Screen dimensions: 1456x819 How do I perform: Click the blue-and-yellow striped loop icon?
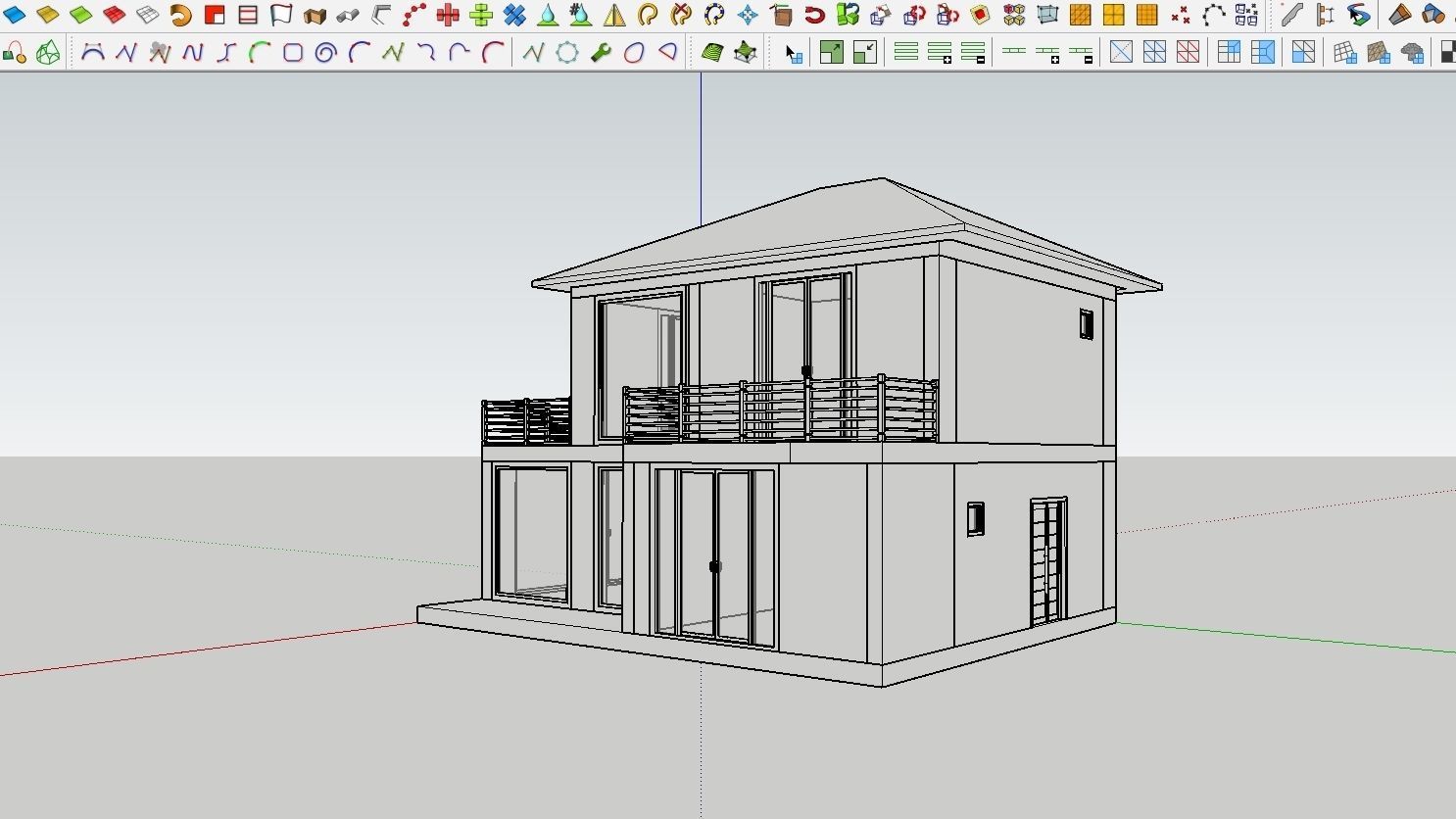coord(714,15)
